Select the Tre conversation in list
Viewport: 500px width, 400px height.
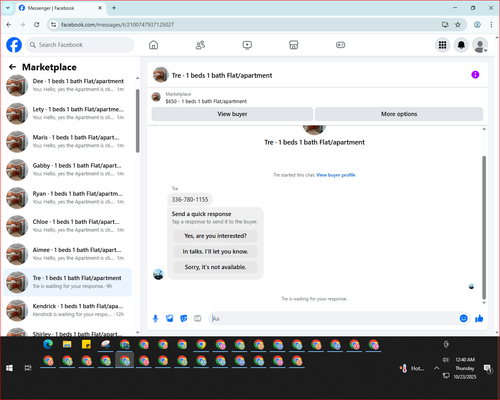coord(68,282)
